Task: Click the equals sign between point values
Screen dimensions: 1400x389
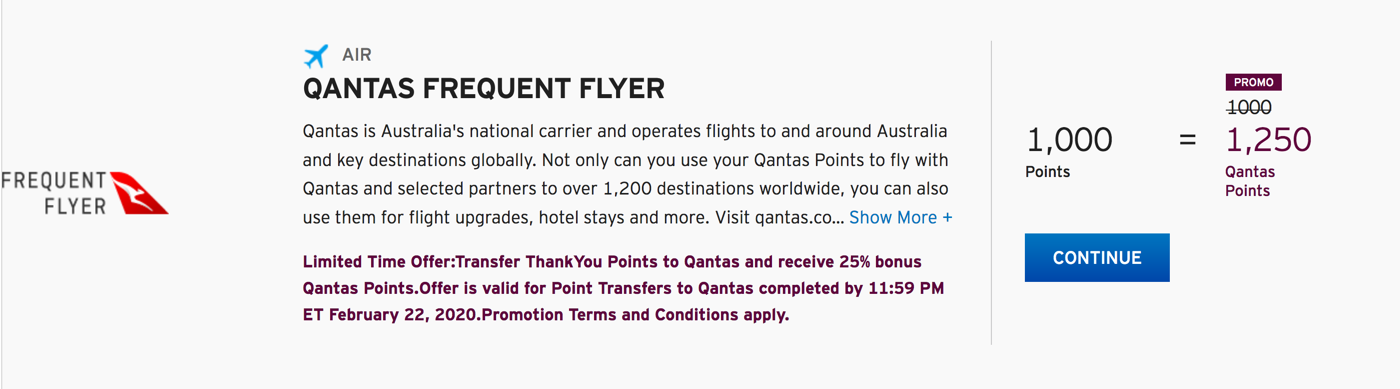Action: pyautogui.click(x=1187, y=140)
